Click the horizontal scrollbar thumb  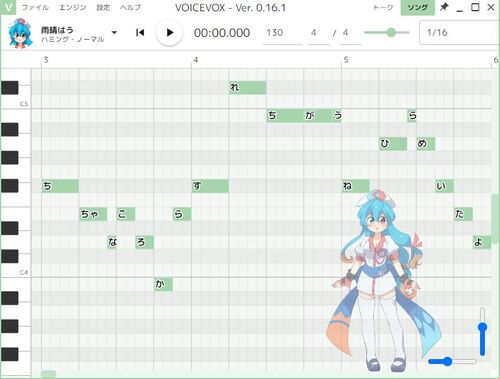pyautogui.click(x=48, y=374)
